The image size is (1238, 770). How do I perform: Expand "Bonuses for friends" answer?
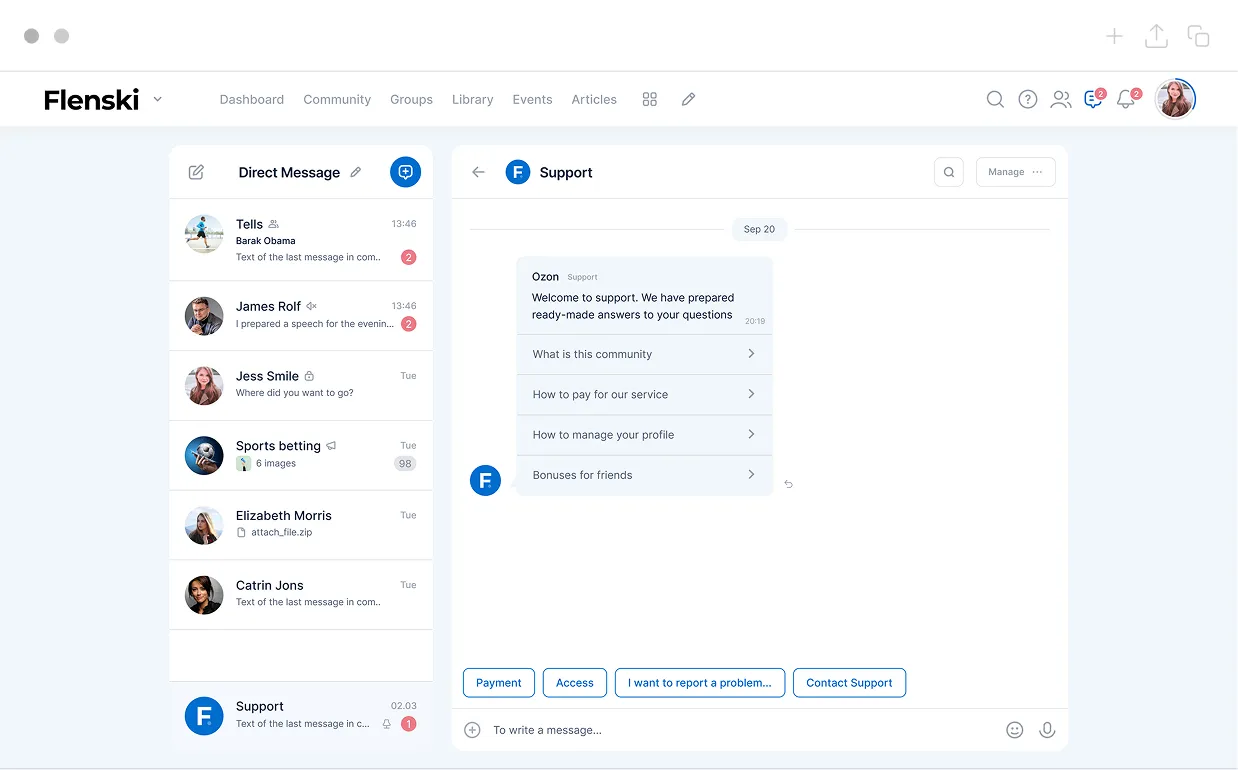644,475
